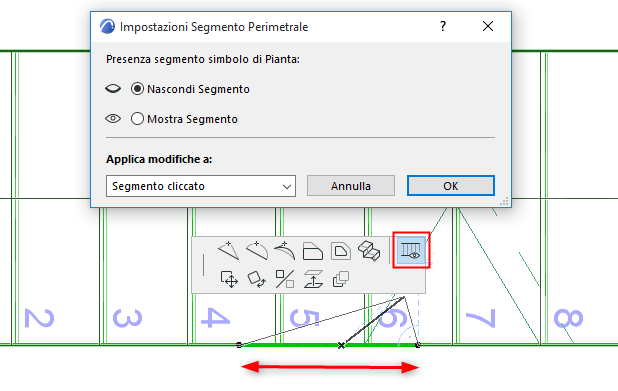This screenshot has width=618, height=391.
Task: Select the Offset Edge pet palette tool
Action: pyautogui.click(x=313, y=251)
